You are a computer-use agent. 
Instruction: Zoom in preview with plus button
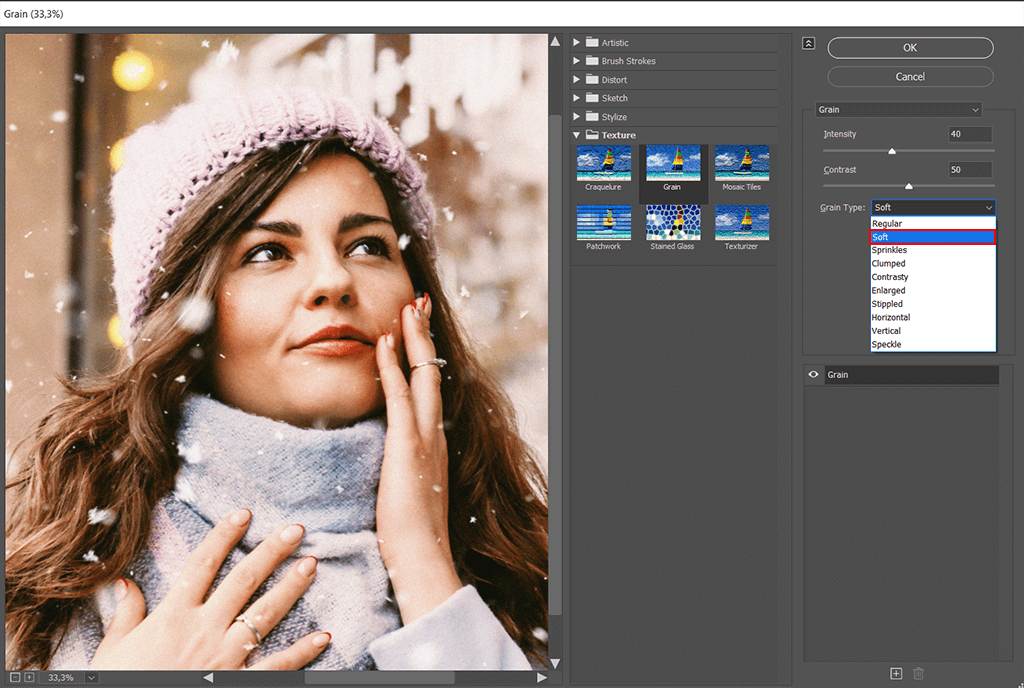click(29, 678)
